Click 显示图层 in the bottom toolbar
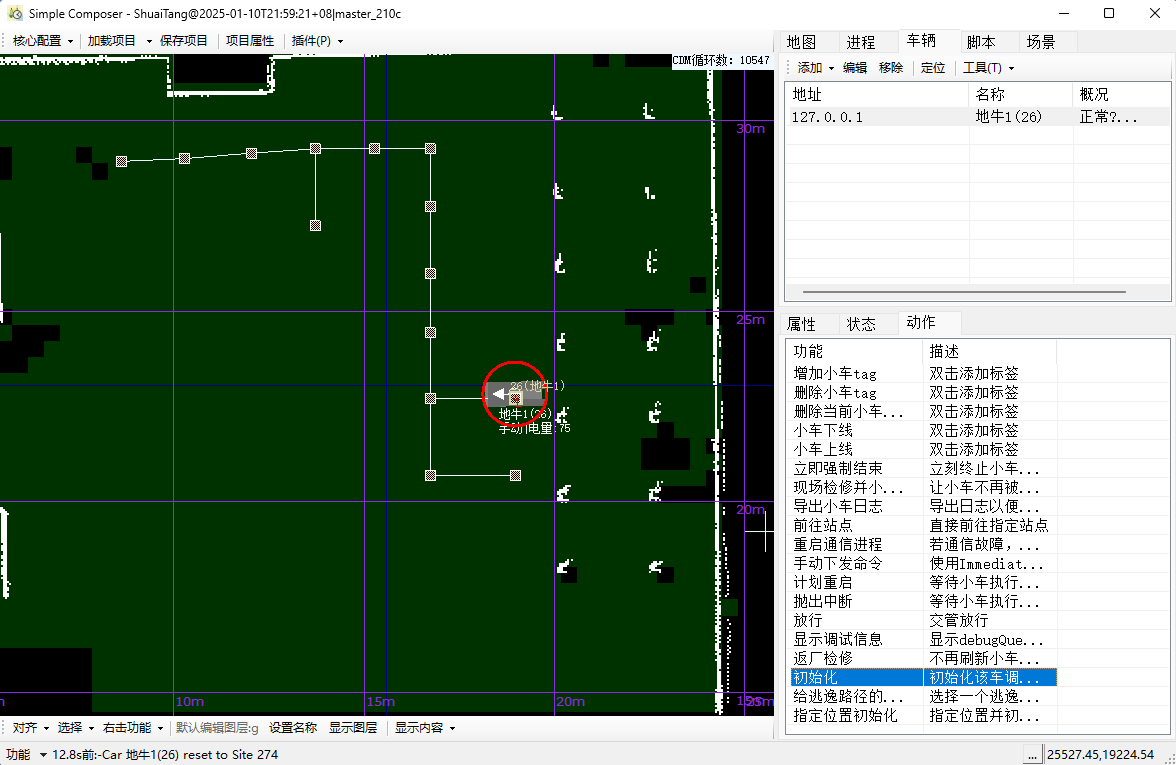This screenshot has height=765, width=1176. click(x=353, y=728)
